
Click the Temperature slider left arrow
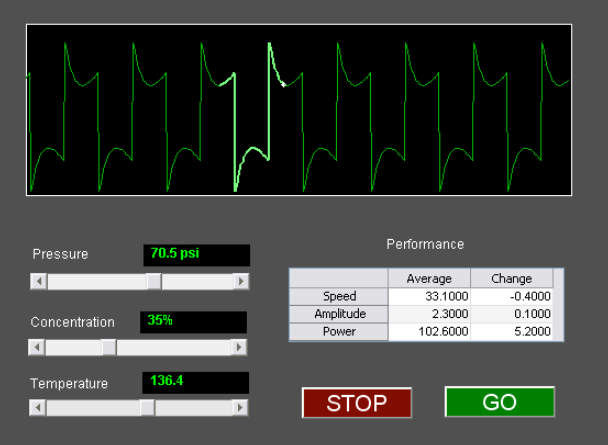pos(38,408)
